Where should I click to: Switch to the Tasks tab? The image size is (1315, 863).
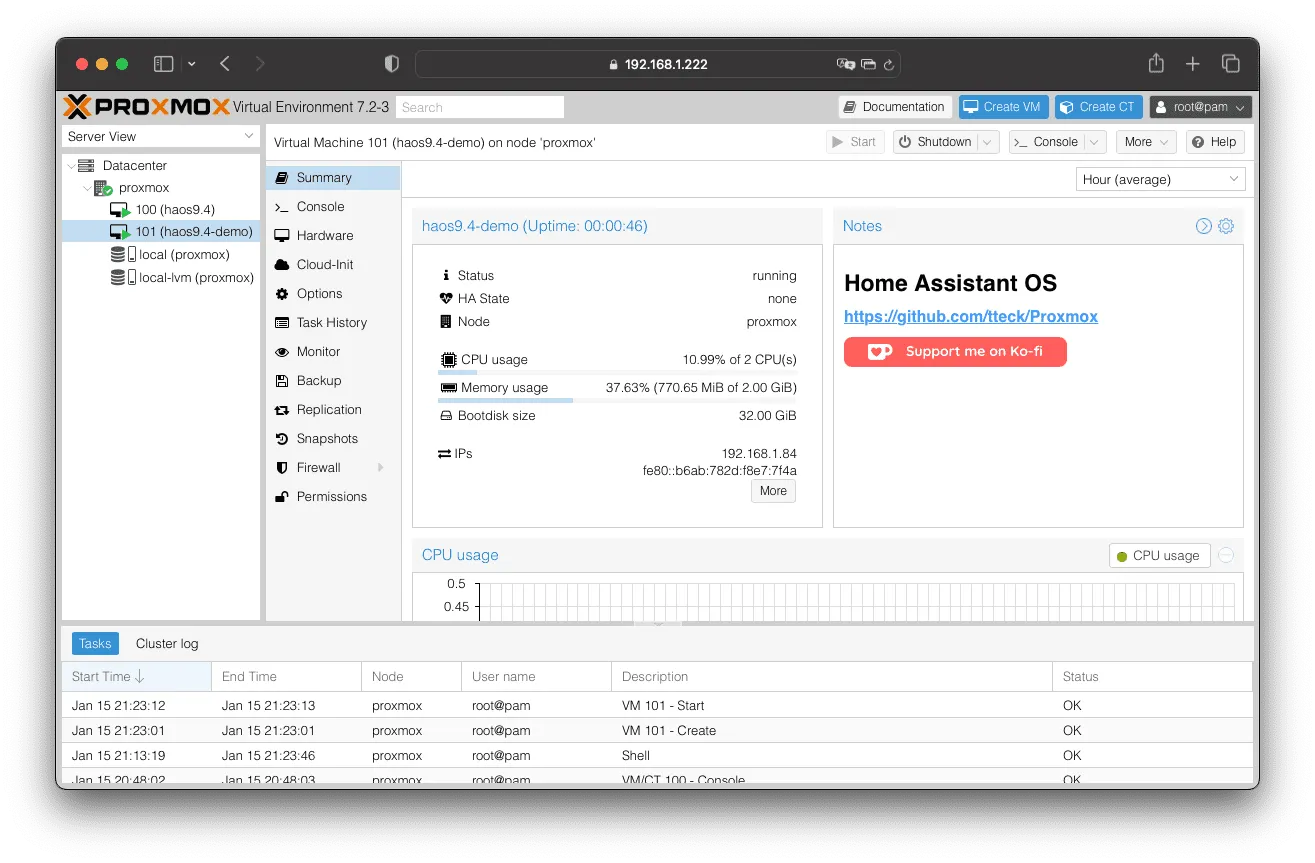pyautogui.click(x=95, y=644)
